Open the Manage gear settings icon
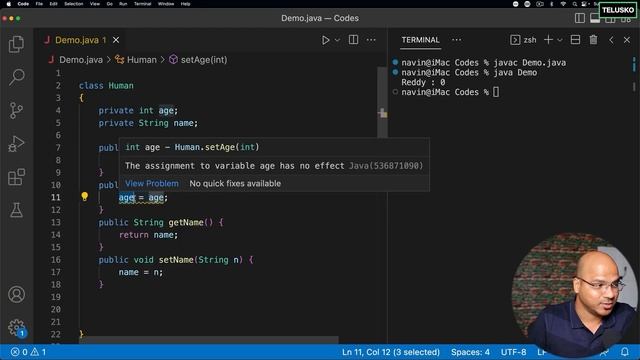 coord(16,327)
